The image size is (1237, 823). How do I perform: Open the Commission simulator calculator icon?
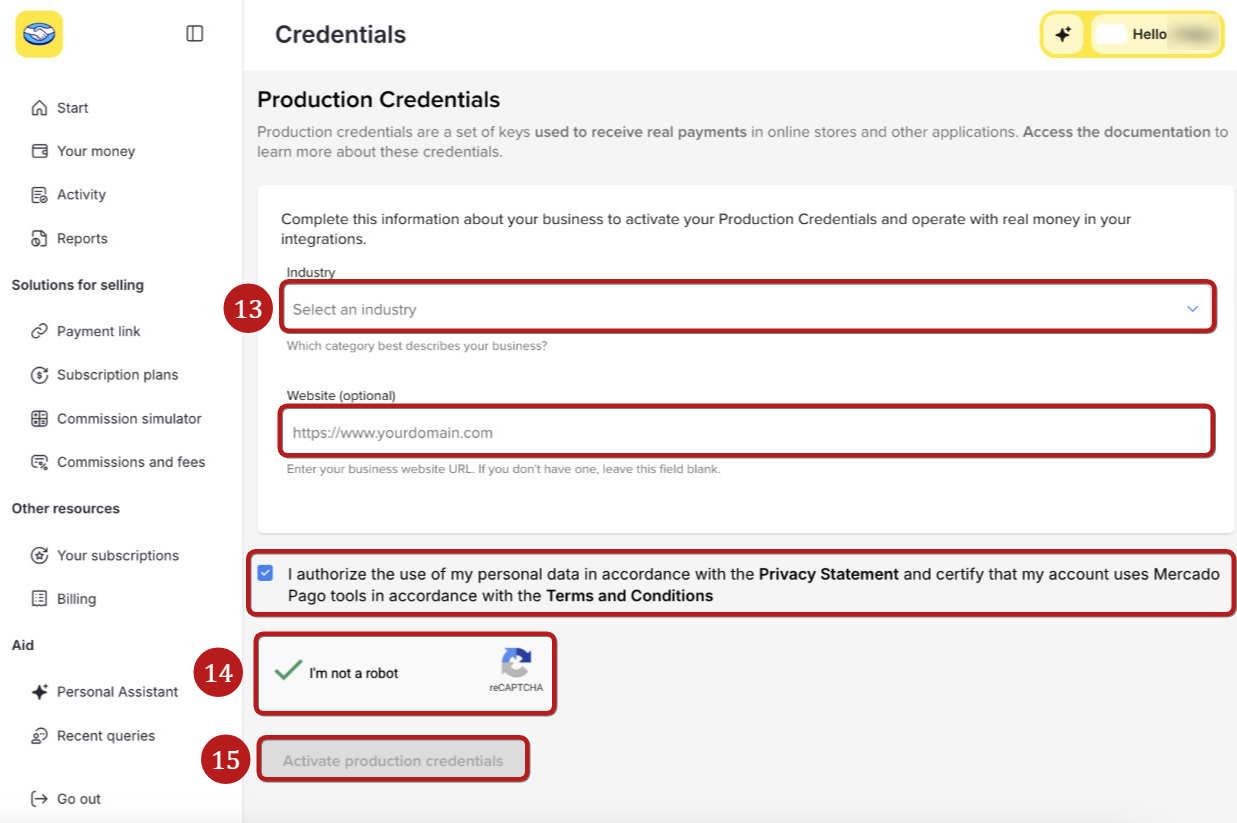pos(39,419)
